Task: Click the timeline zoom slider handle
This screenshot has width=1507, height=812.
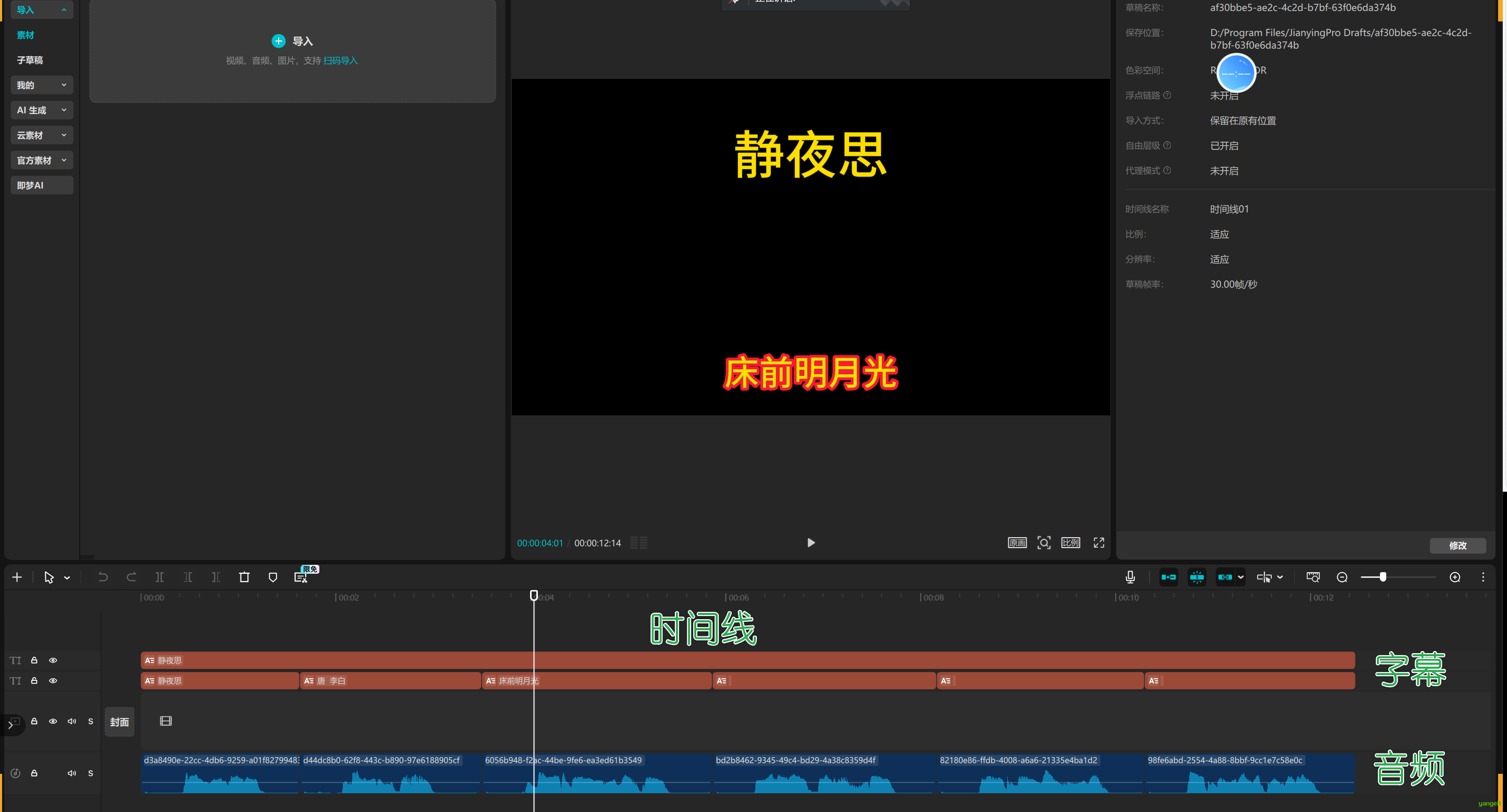Action: (x=1383, y=577)
